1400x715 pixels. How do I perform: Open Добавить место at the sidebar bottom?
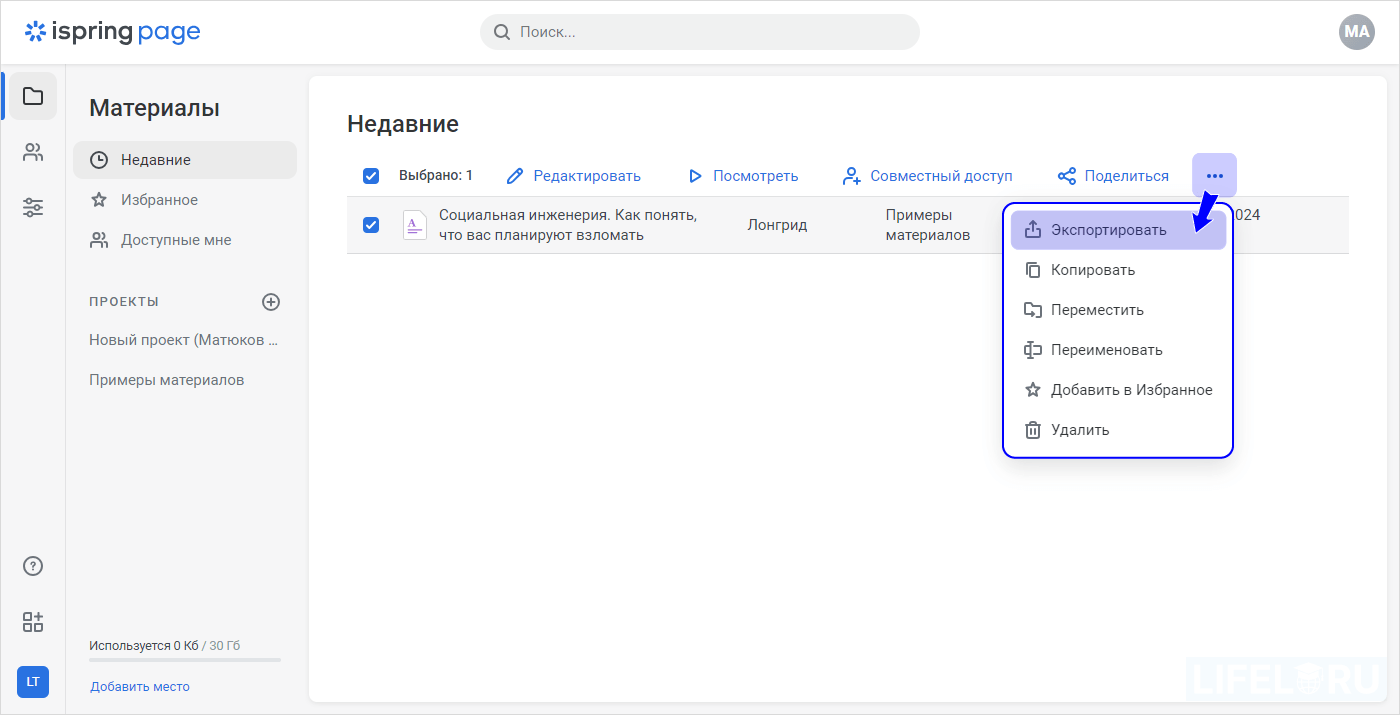[x=139, y=686]
